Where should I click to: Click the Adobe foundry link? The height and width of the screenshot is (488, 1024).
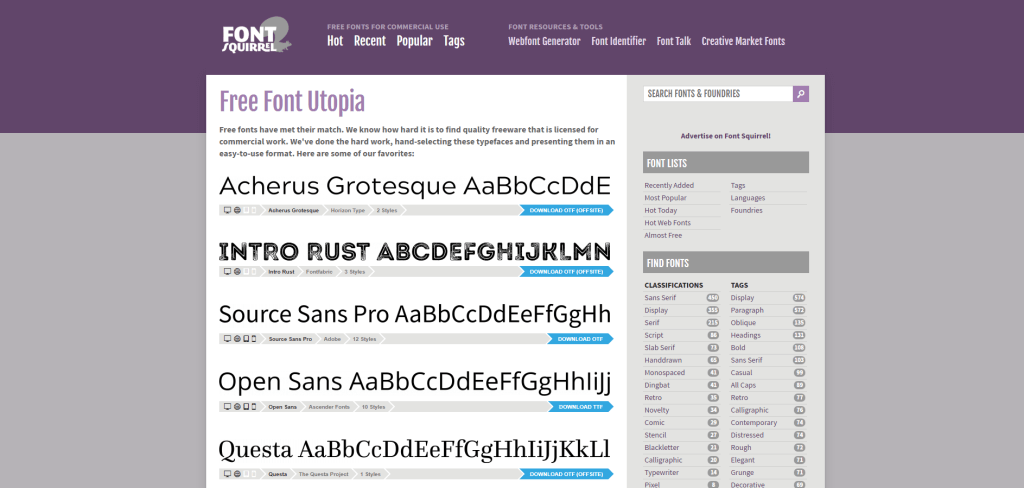[x=332, y=339]
